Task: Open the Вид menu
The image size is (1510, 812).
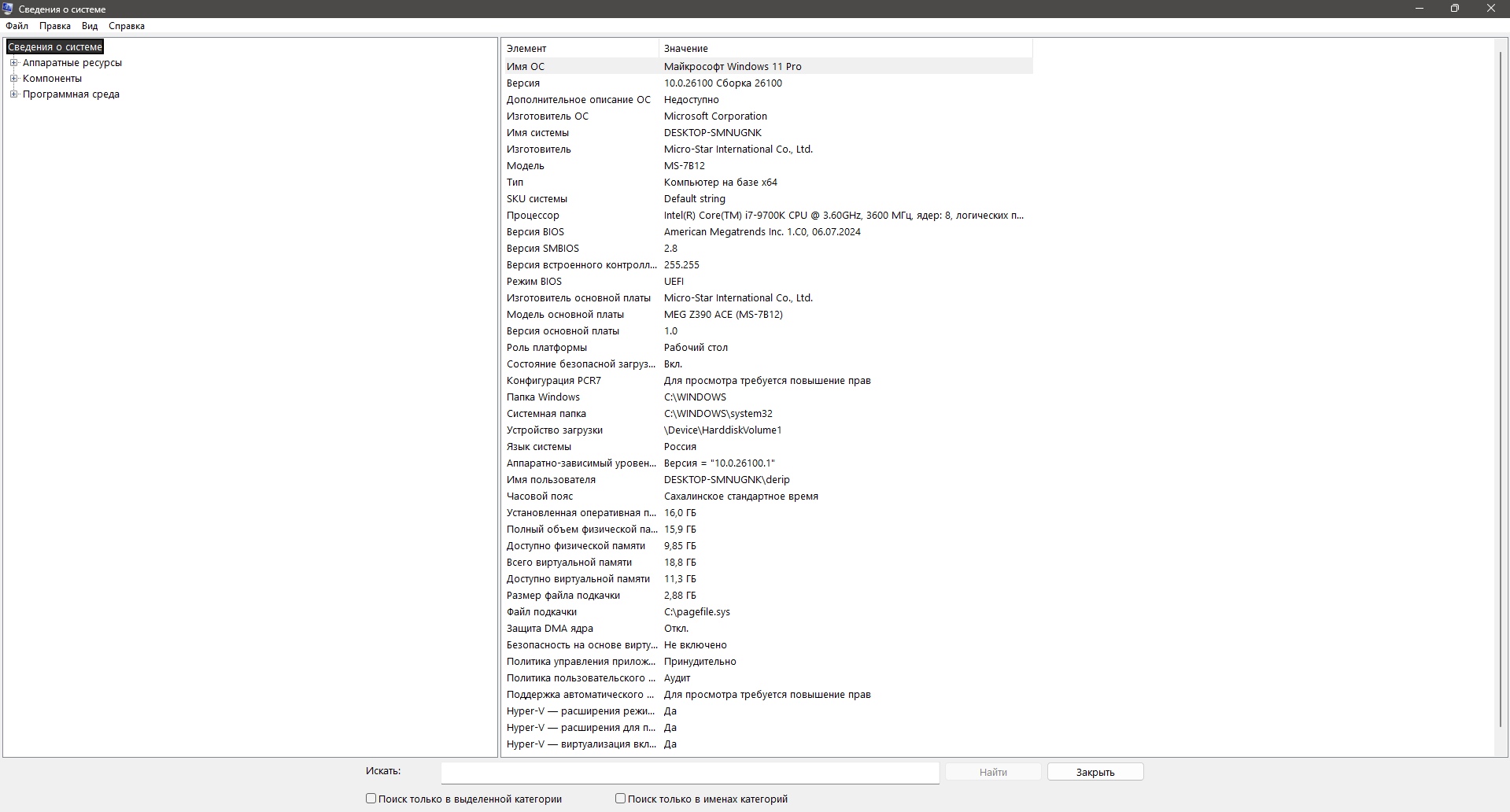Action: point(90,26)
